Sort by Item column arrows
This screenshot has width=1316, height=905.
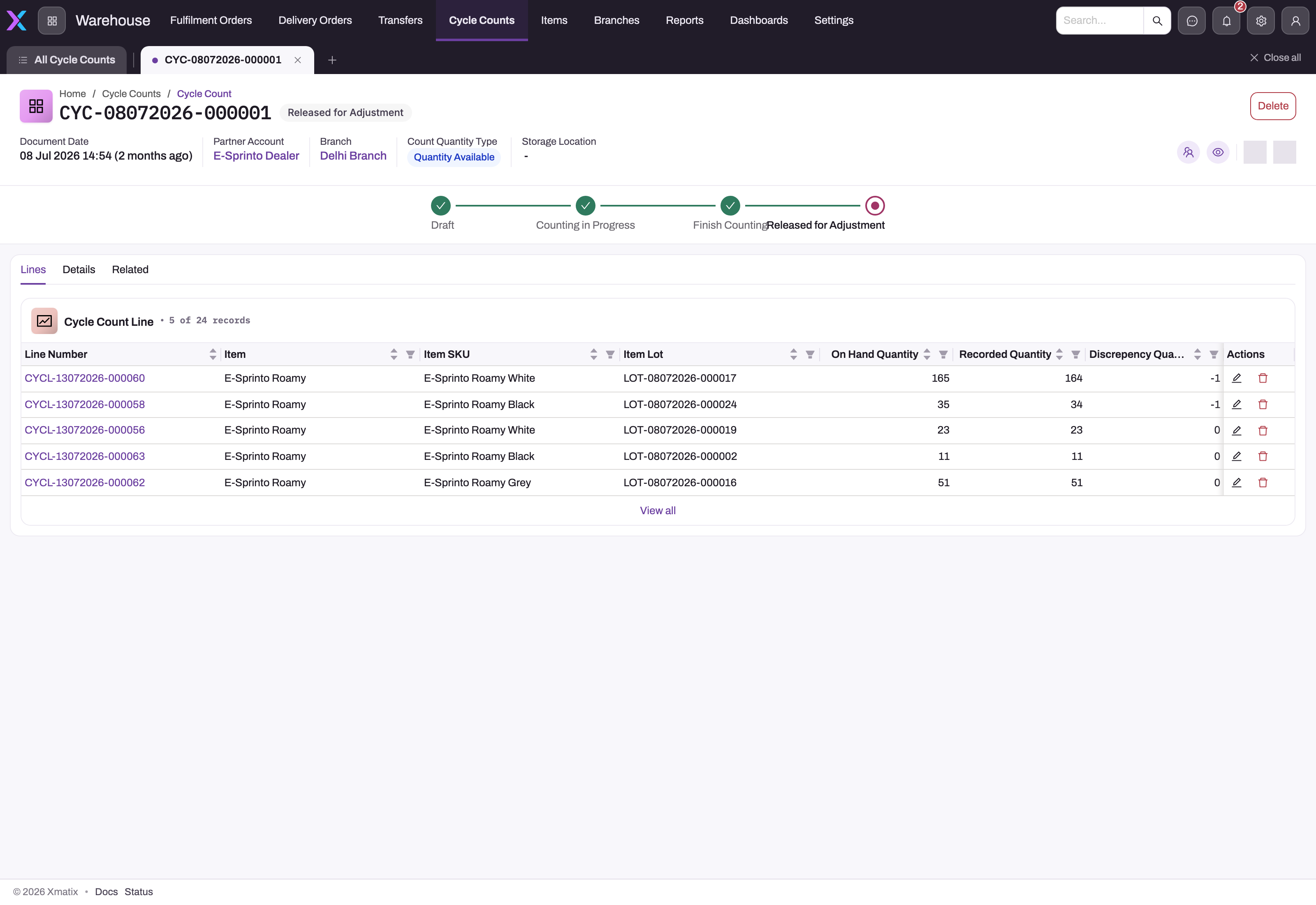tap(393, 355)
